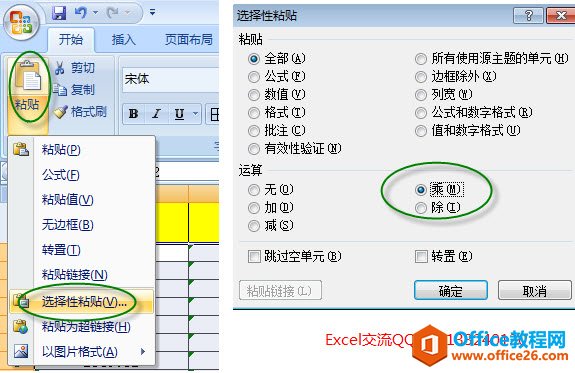Select the 加(D) operation radio
This screenshot has height=373, width=575.
[254, 208]
